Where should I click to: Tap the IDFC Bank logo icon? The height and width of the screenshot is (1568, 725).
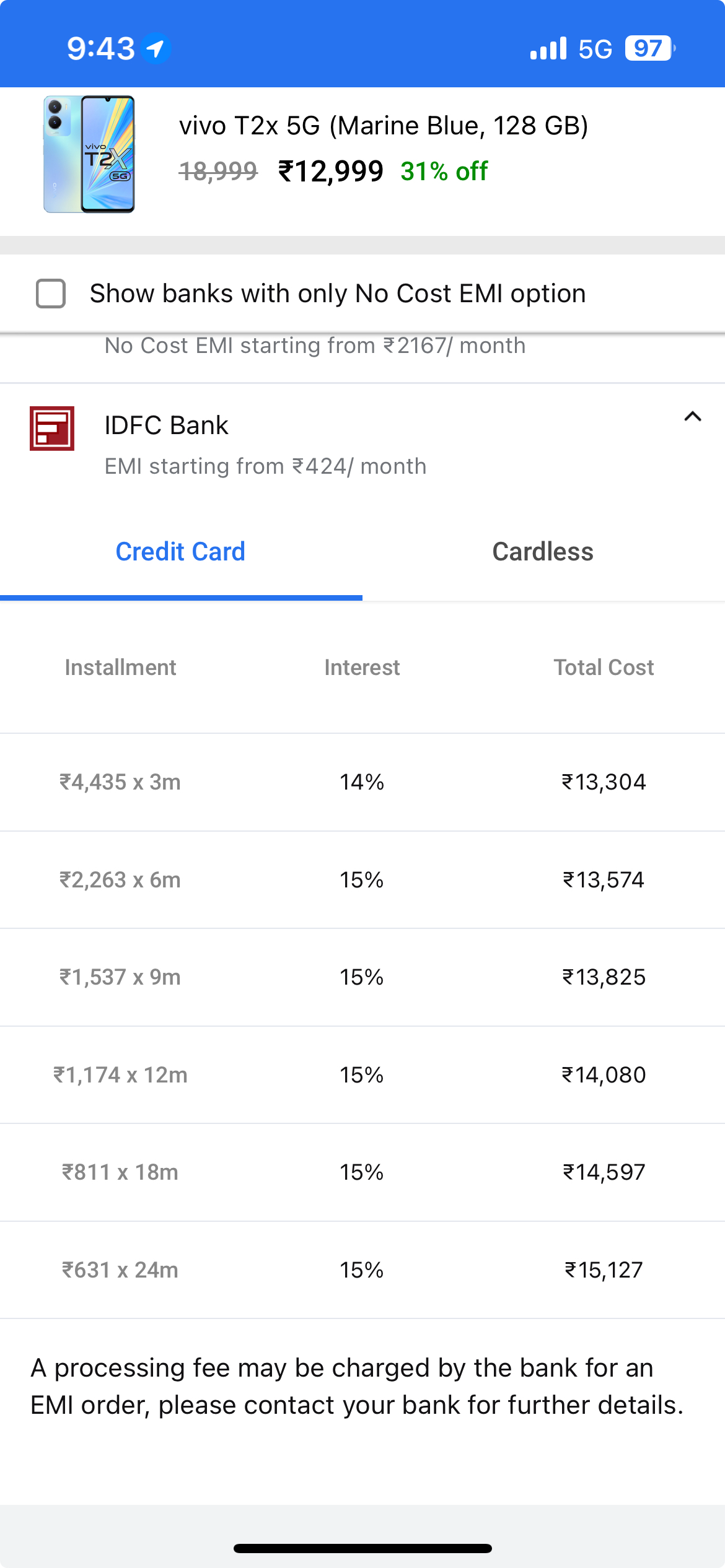pyautogui.click(x=52, y=429)
